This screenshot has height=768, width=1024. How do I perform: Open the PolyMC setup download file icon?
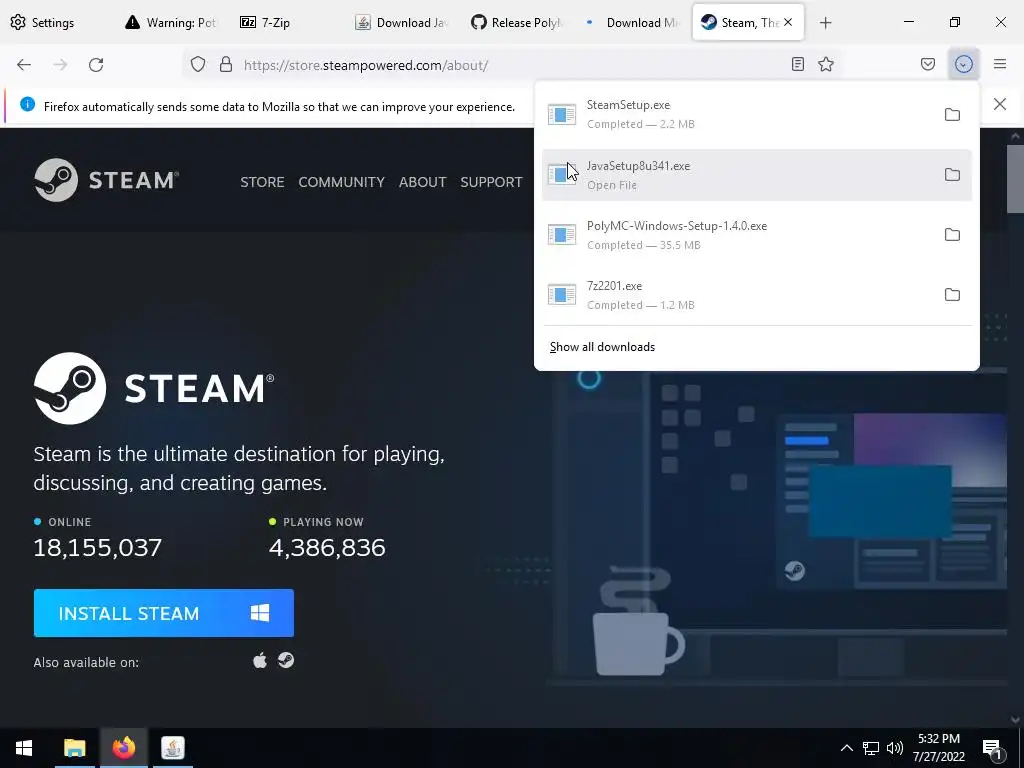click(x=562, y=234)
